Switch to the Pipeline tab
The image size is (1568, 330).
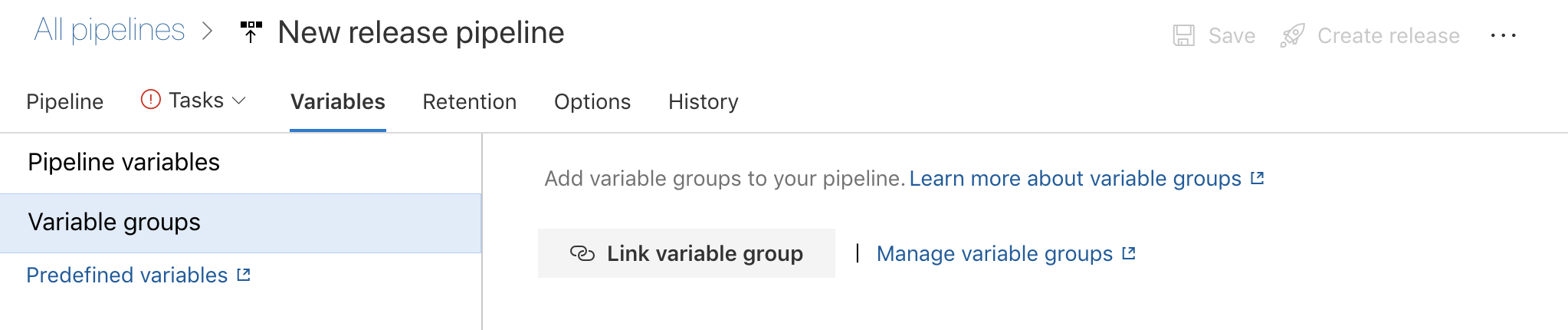click(65, 101)
